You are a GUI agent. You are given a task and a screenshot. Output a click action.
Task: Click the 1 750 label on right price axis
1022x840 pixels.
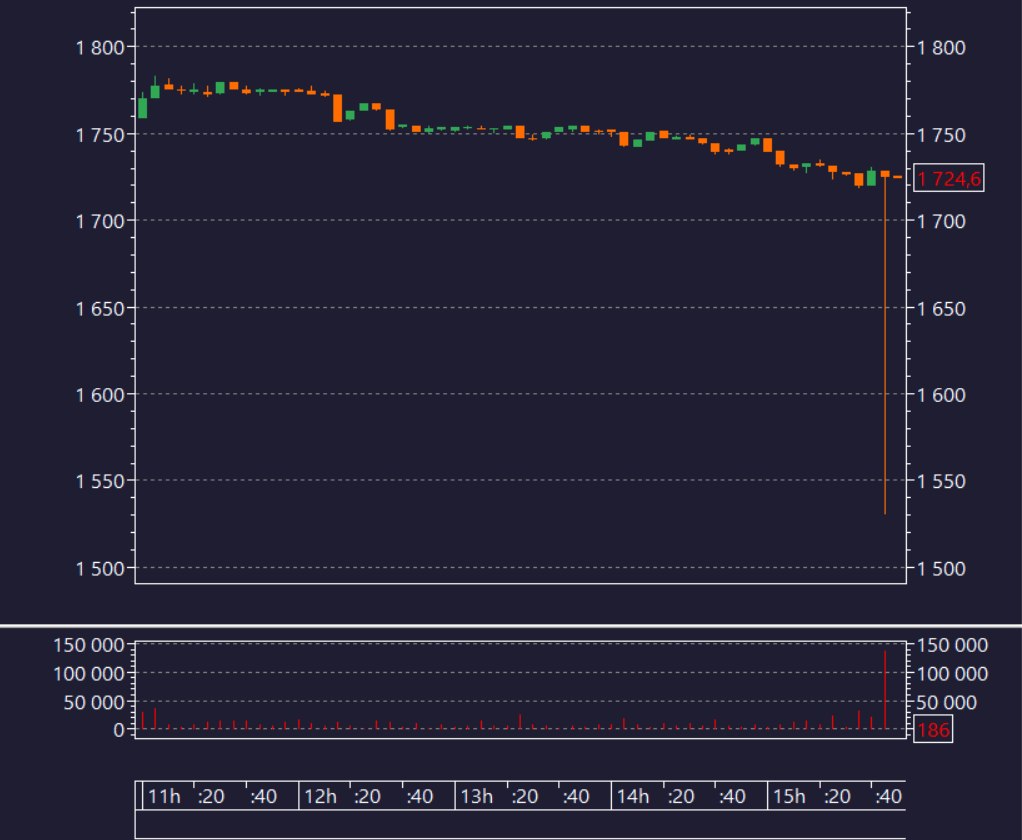click(941, 135)
